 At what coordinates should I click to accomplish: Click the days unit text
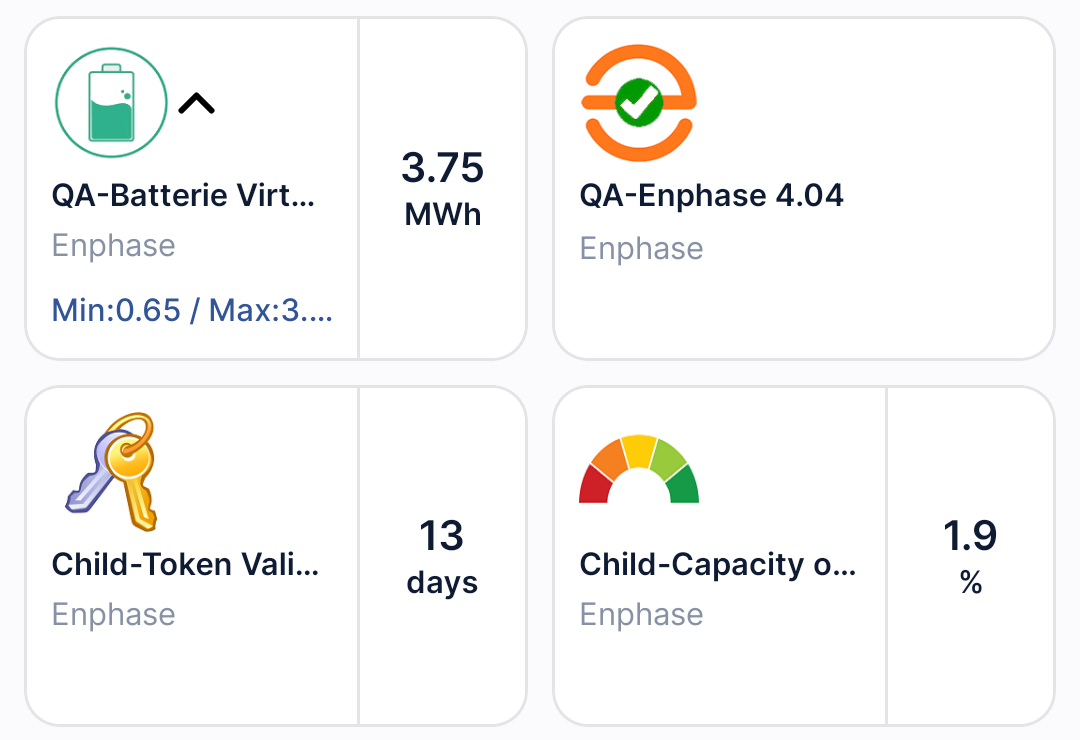click(442, 582)
